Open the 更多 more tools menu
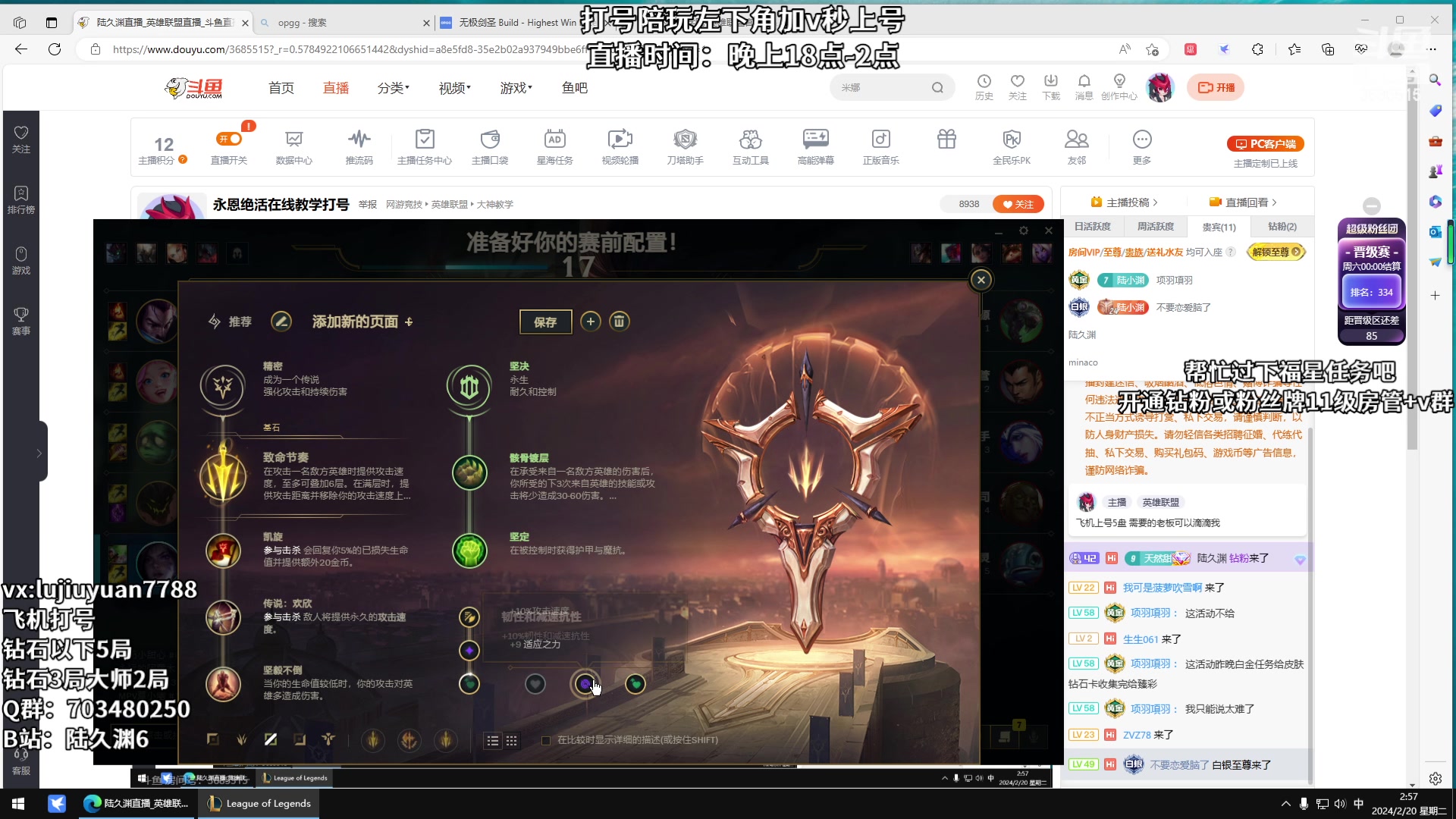The height and width of the screenshot is (819, 1456). tap(1142, 146)
